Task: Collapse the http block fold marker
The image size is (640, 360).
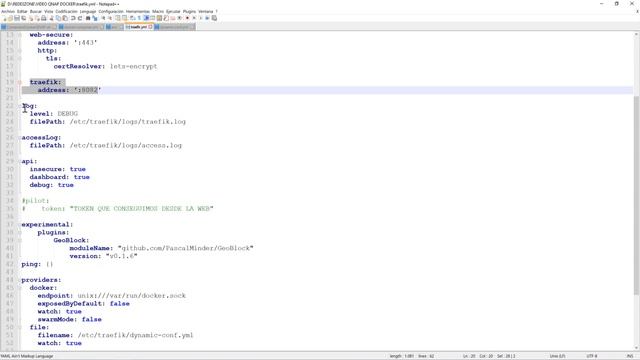Action: [19, 51]
